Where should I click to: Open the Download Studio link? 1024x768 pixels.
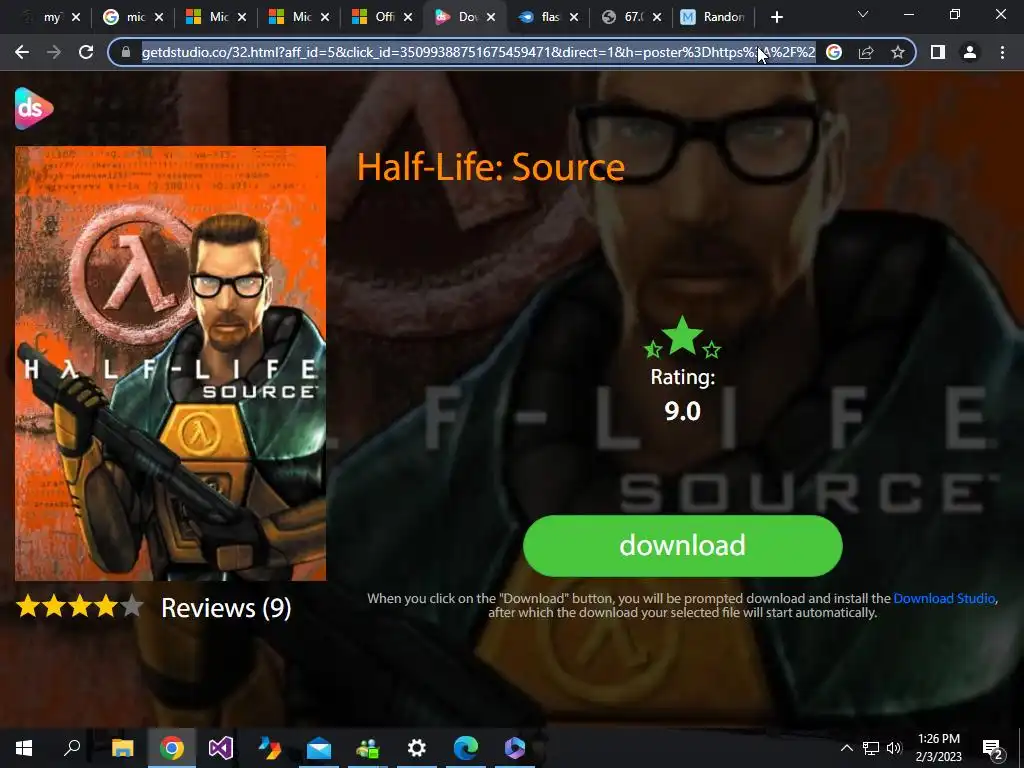tap(944, 598)
